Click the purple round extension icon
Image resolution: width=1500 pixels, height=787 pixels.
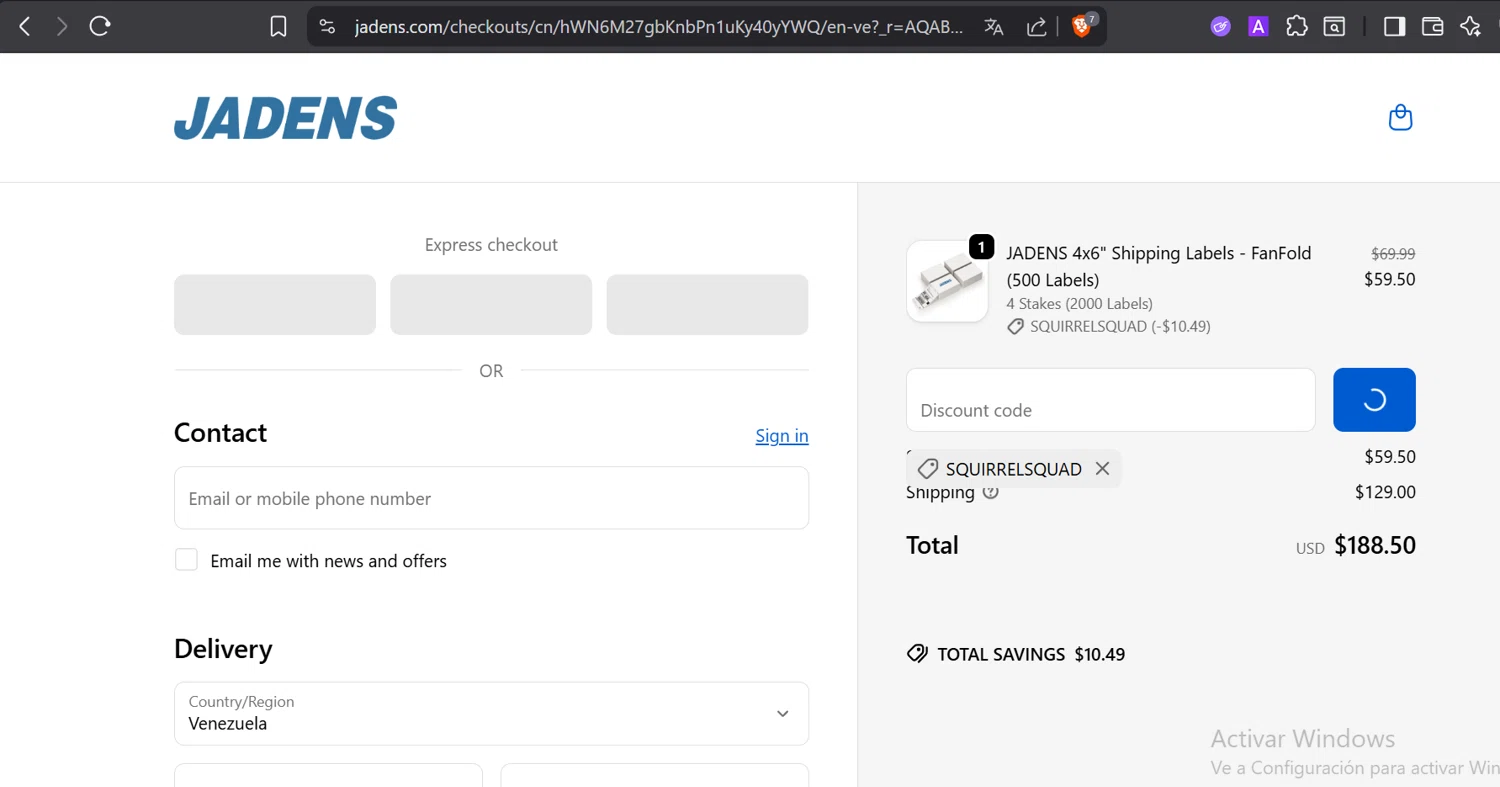tap(1220, 27)
